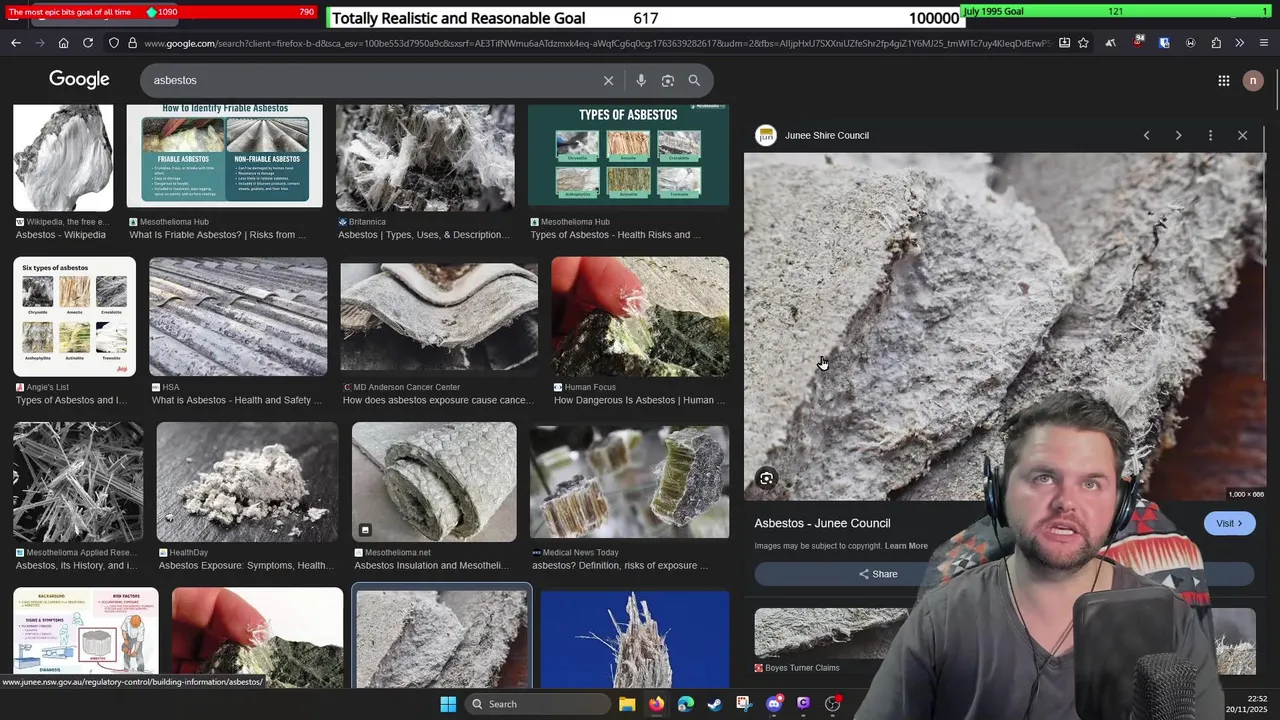
Task: Show more toolbar items via double chevron
Action: [x=1240, y=43]
